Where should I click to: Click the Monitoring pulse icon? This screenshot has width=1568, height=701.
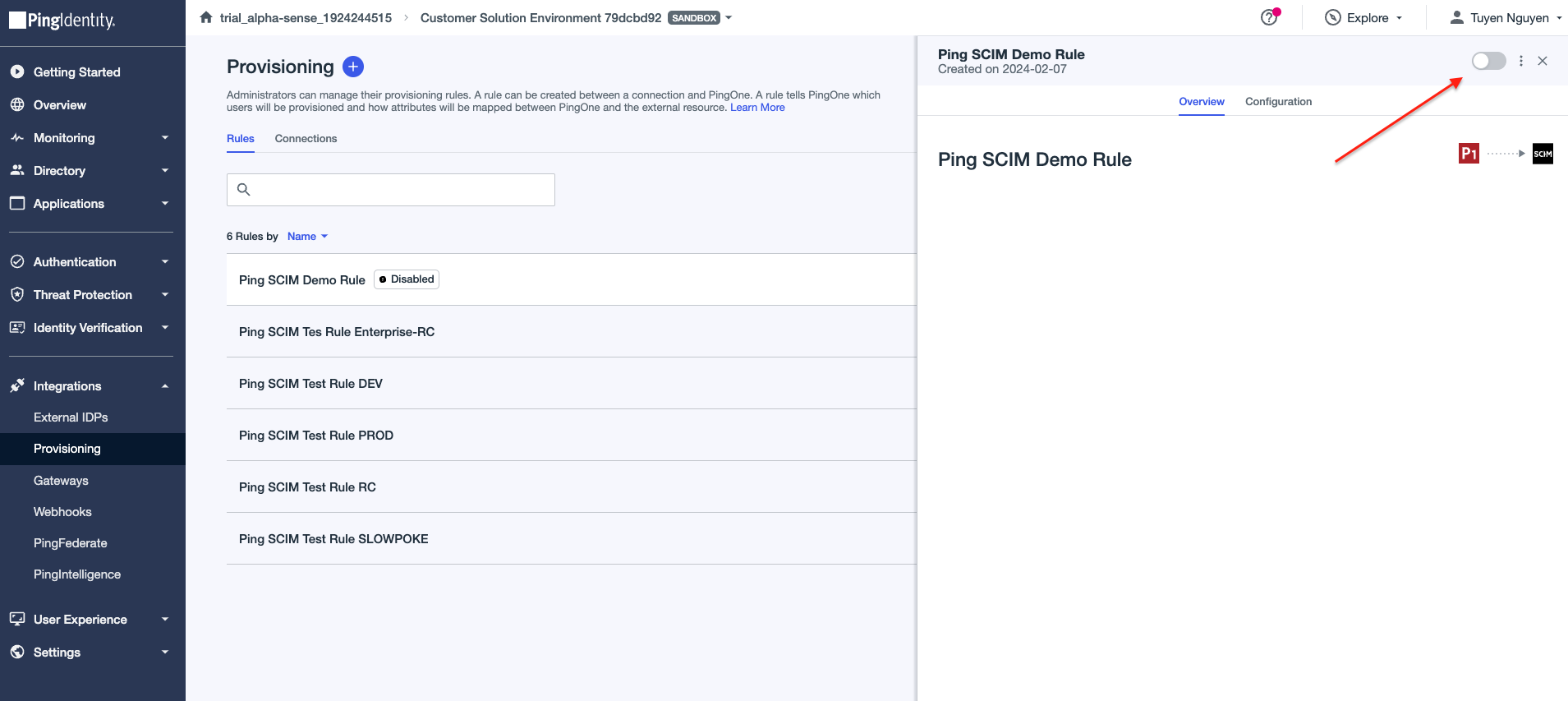[17, 138]
